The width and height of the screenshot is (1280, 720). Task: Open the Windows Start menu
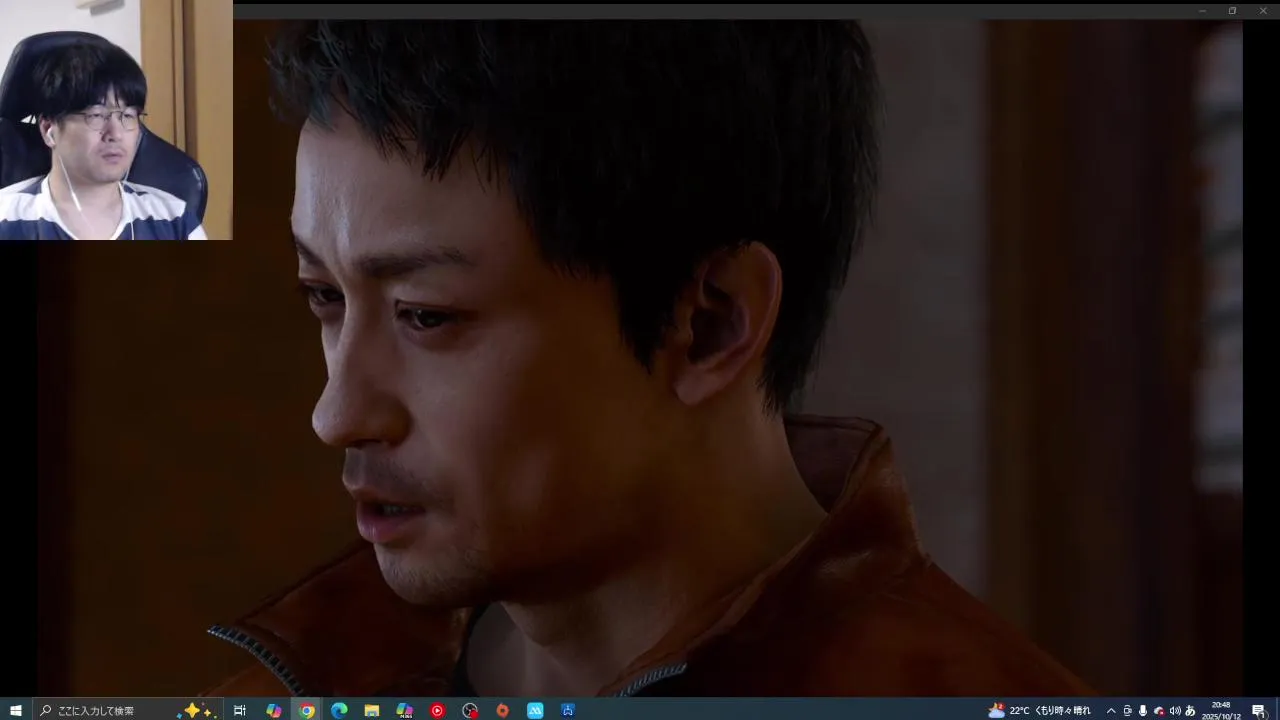(x=16, y=710)
